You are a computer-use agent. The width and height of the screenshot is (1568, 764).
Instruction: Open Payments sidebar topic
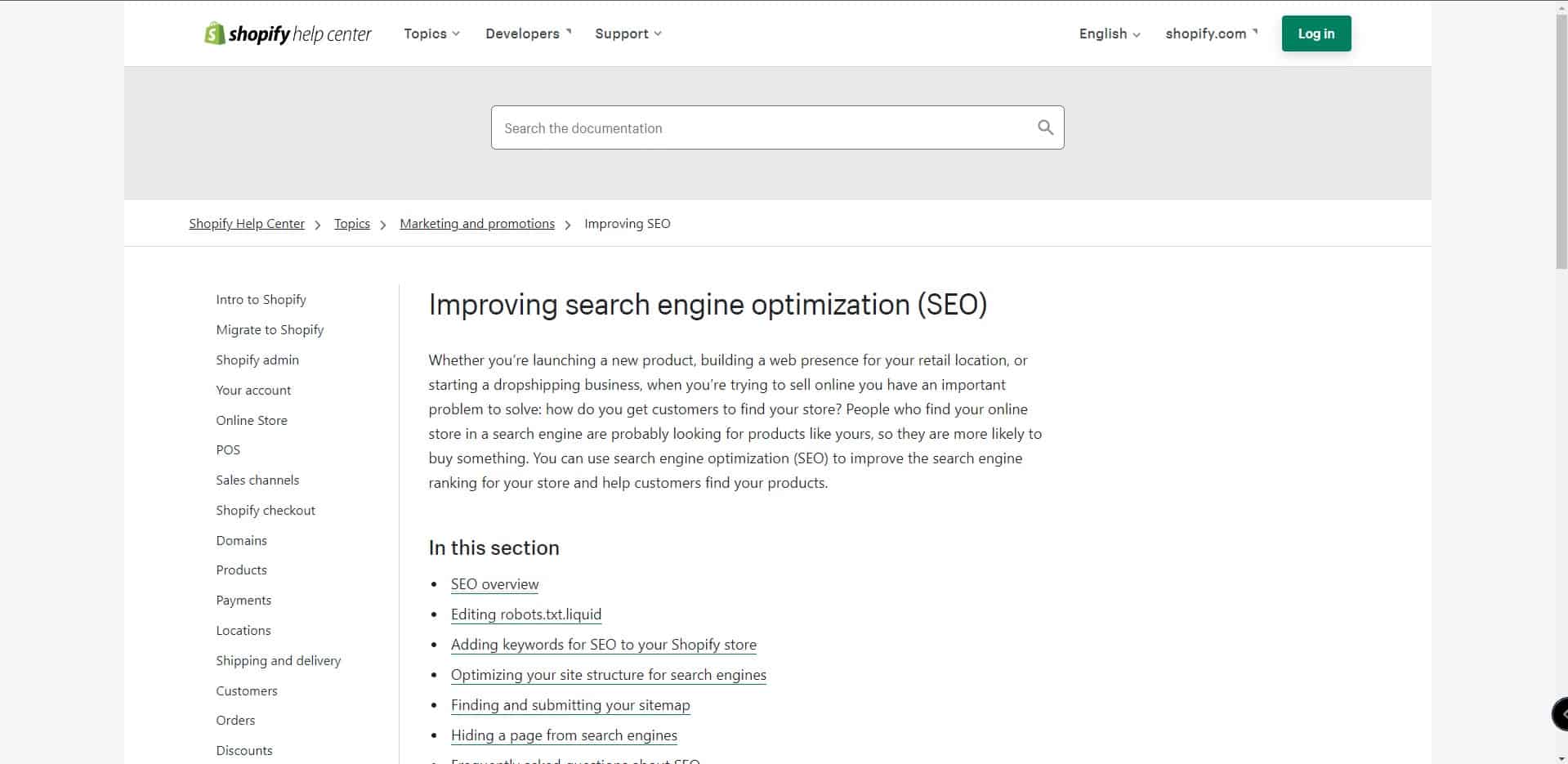pyautogui.click(x=243, y=601)
